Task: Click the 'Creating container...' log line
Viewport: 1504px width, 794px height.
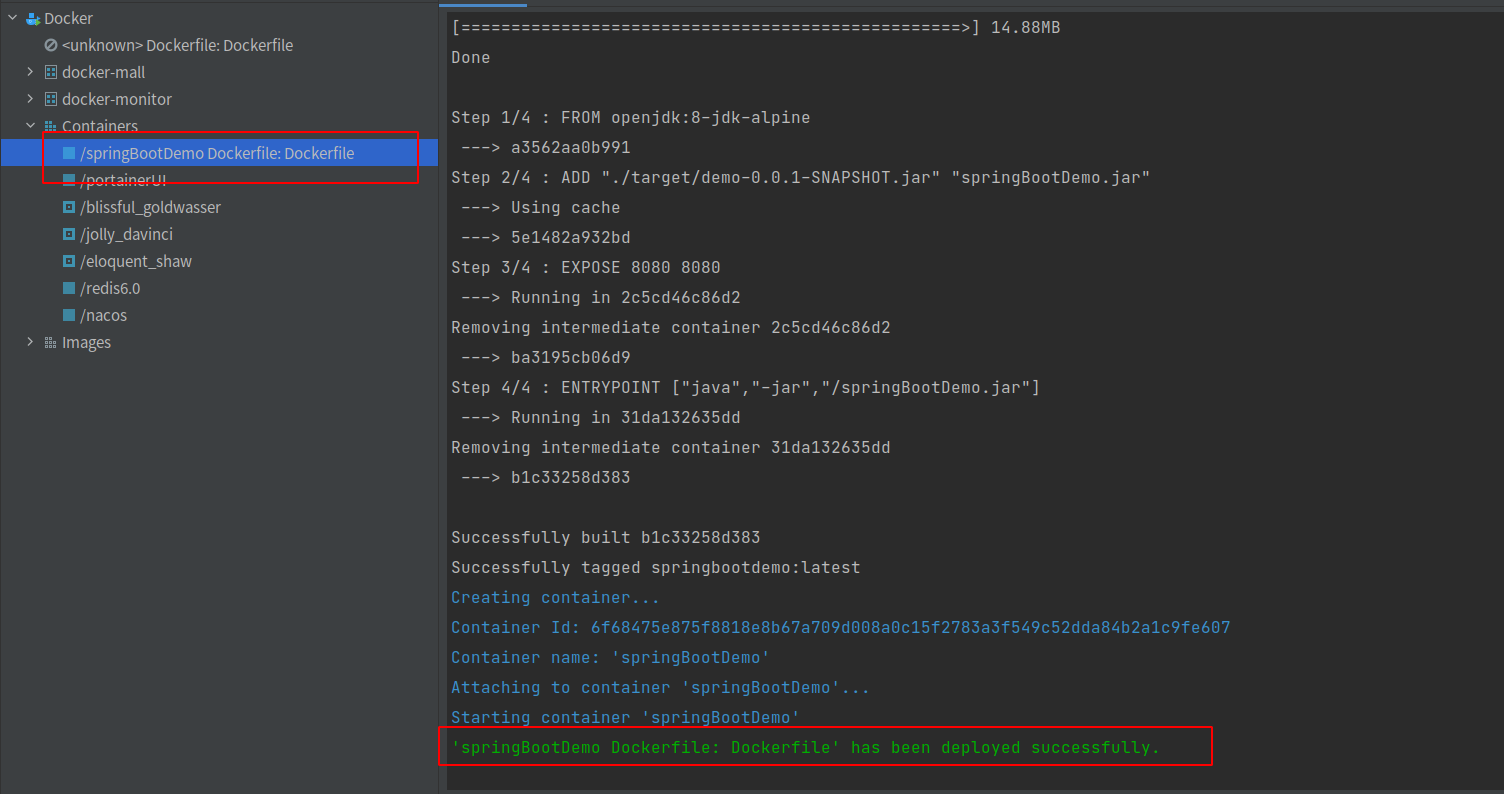Action: (555, 598)
